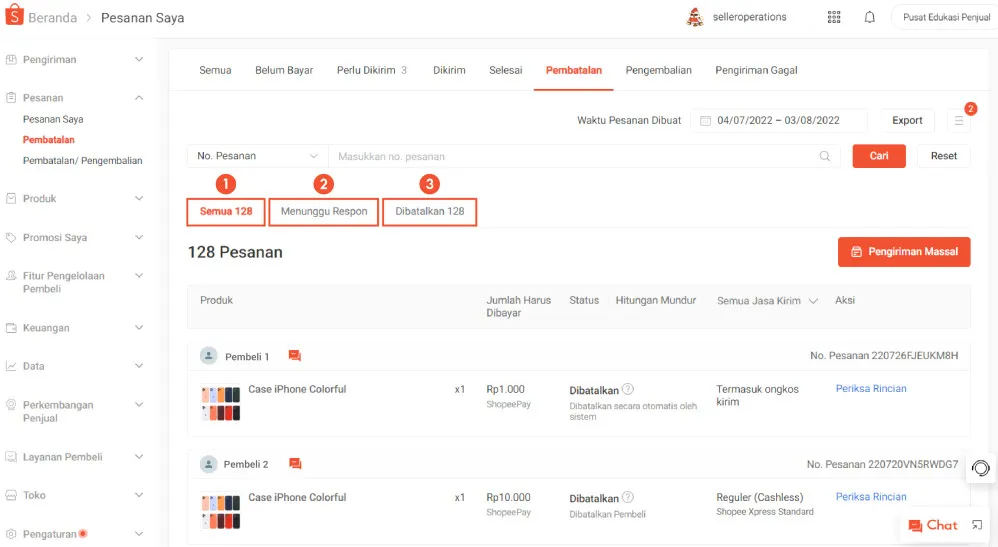Click the Fitur Pengelolaan Pembeli icon
Image resolution: width=998 pixels, height=547 pixels.
click(11, 276)
